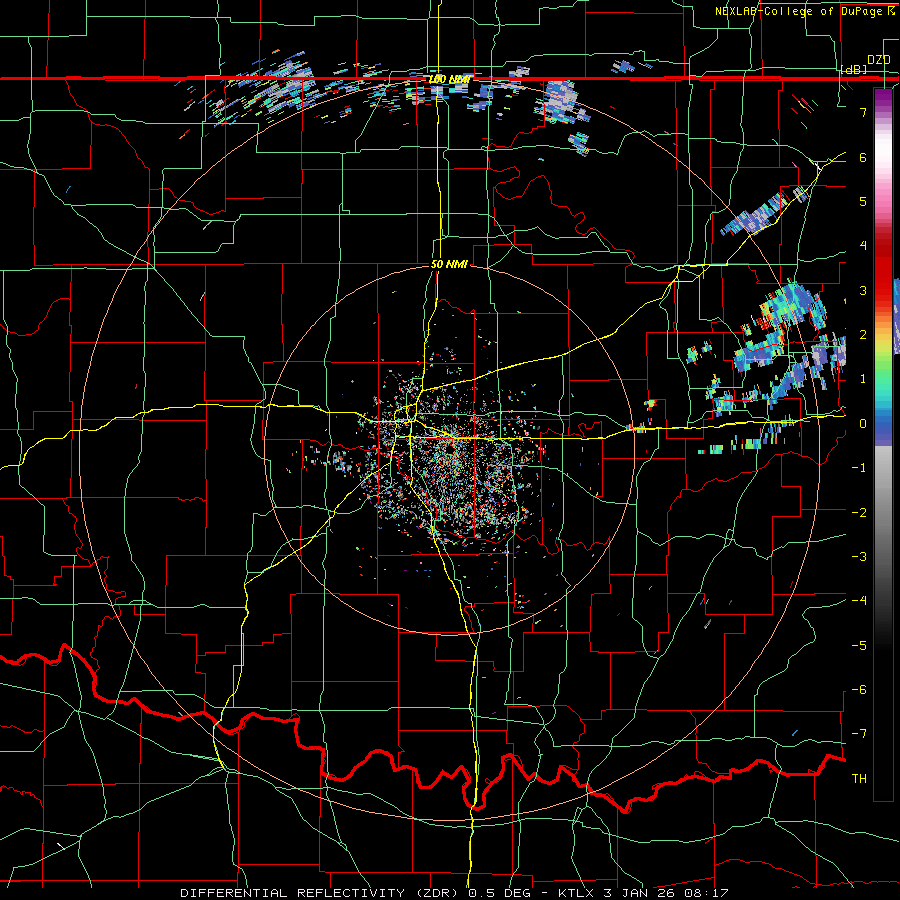Select the 50 NMI range ring label
Viewport: 900px width, 900px height.
pyautogui.click(x=449, y=264)
